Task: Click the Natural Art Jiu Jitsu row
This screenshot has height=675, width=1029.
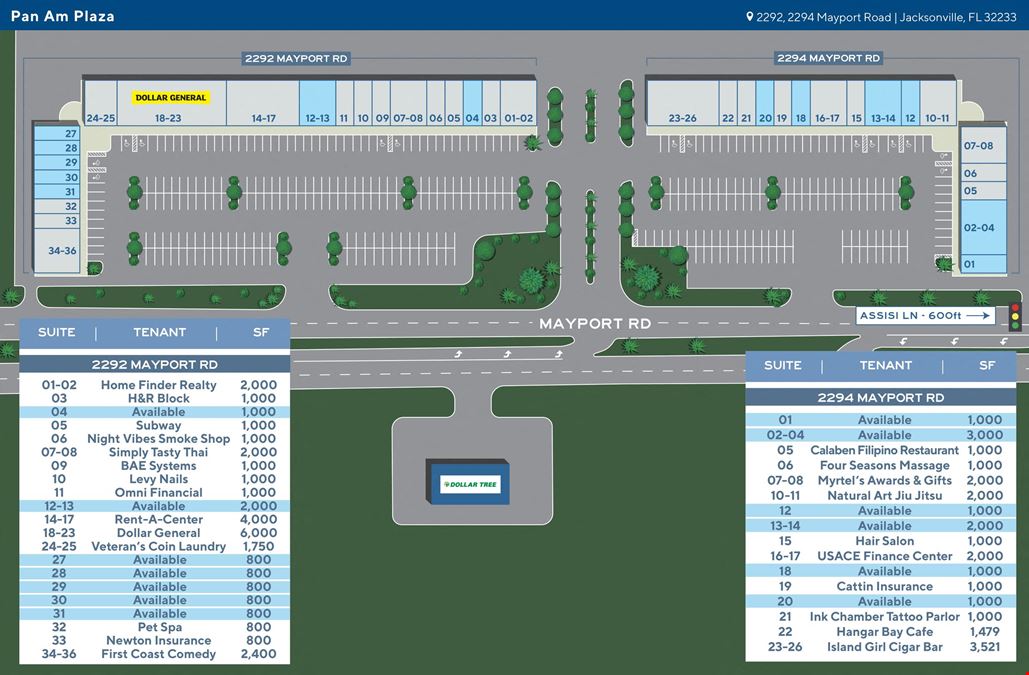Action: [x=881, y=495]
